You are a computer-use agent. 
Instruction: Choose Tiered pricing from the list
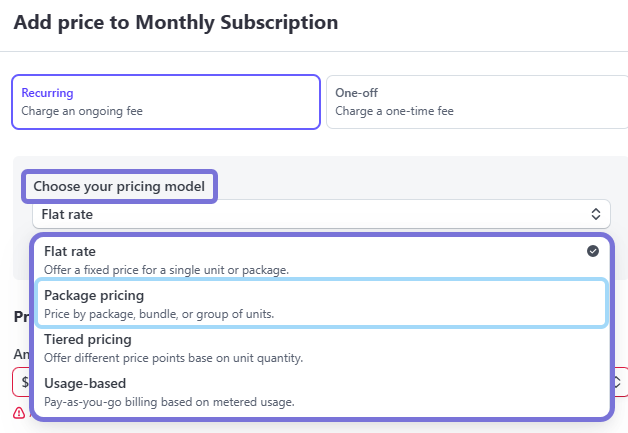pos(88,340)
